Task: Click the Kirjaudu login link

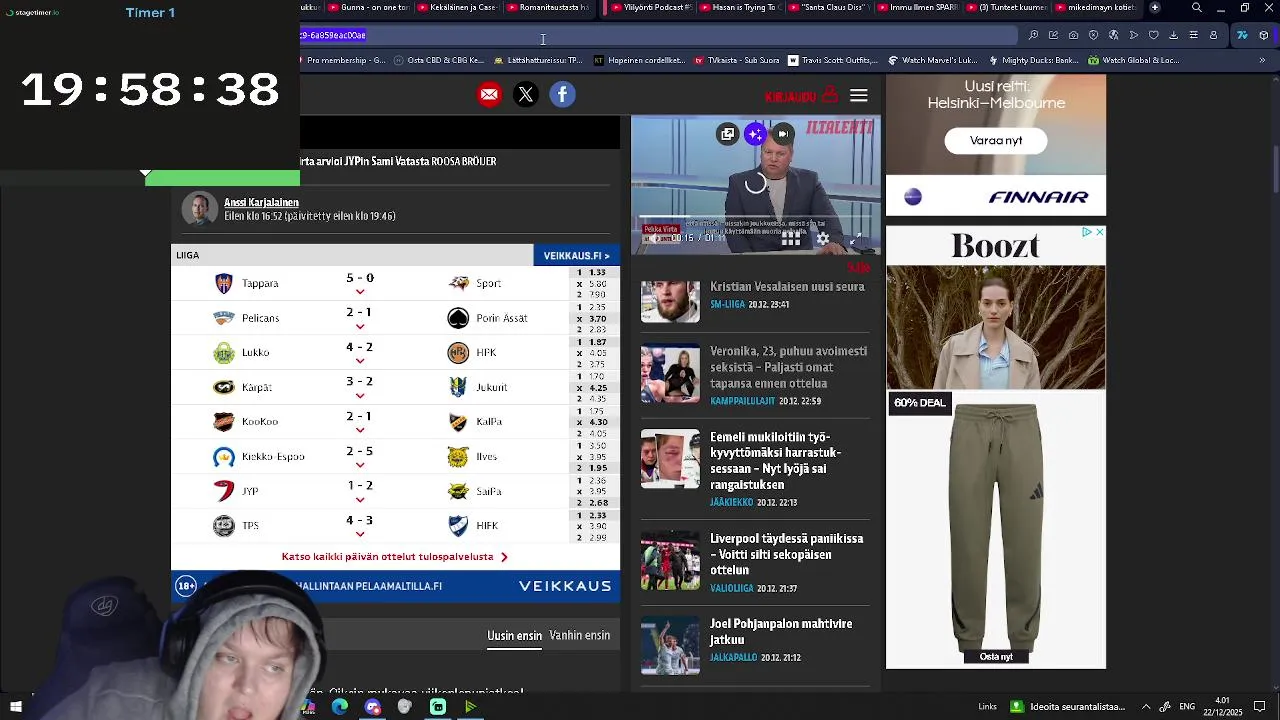Action: click(801, 96)
